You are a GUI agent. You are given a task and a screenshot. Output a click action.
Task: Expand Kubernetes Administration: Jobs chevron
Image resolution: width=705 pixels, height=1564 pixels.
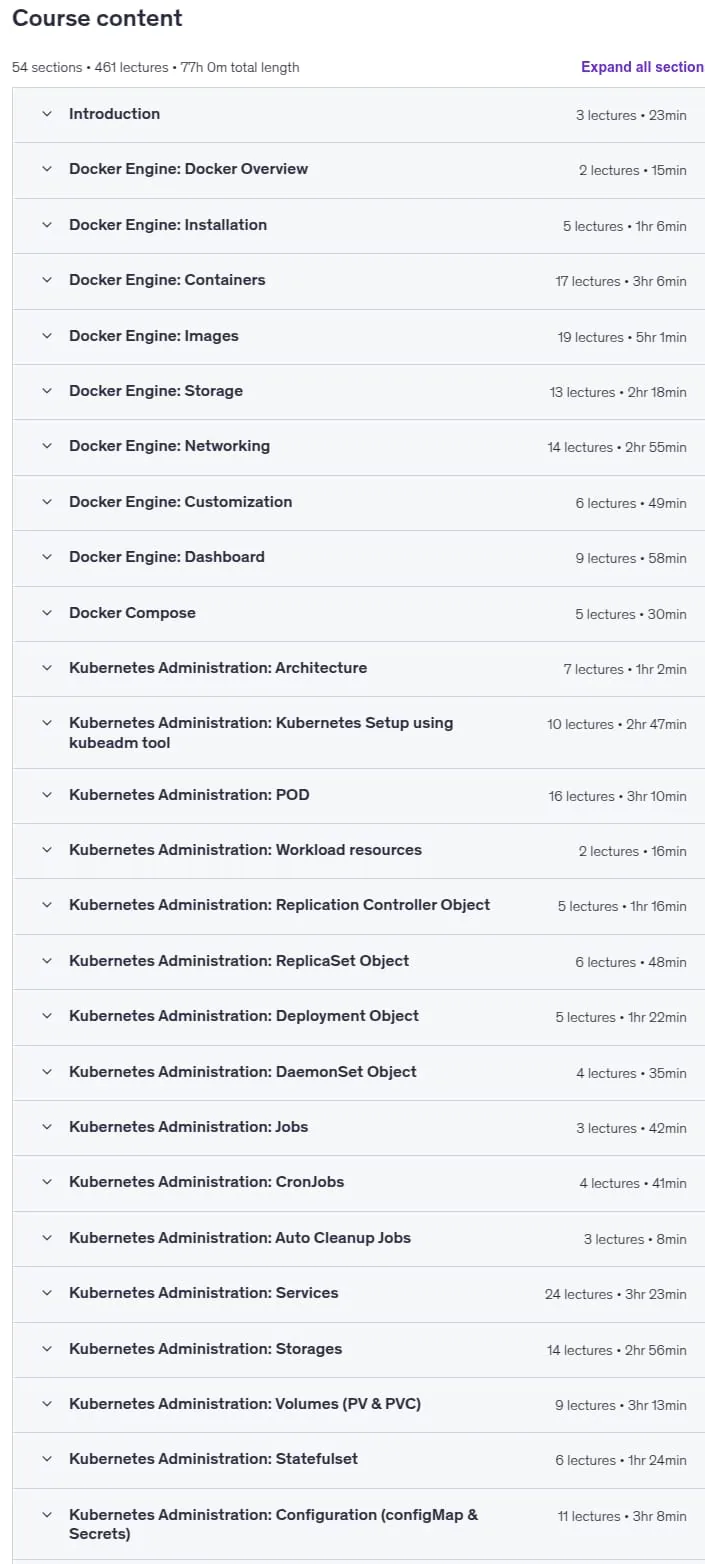pos(46,1127)
